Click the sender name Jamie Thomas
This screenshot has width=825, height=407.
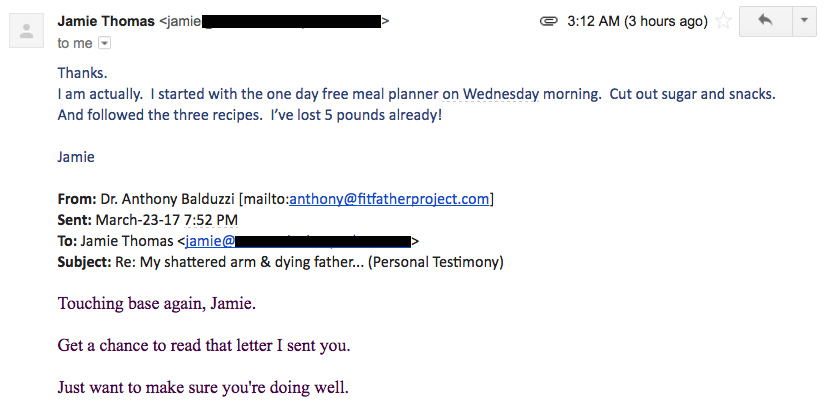point(106,22)
